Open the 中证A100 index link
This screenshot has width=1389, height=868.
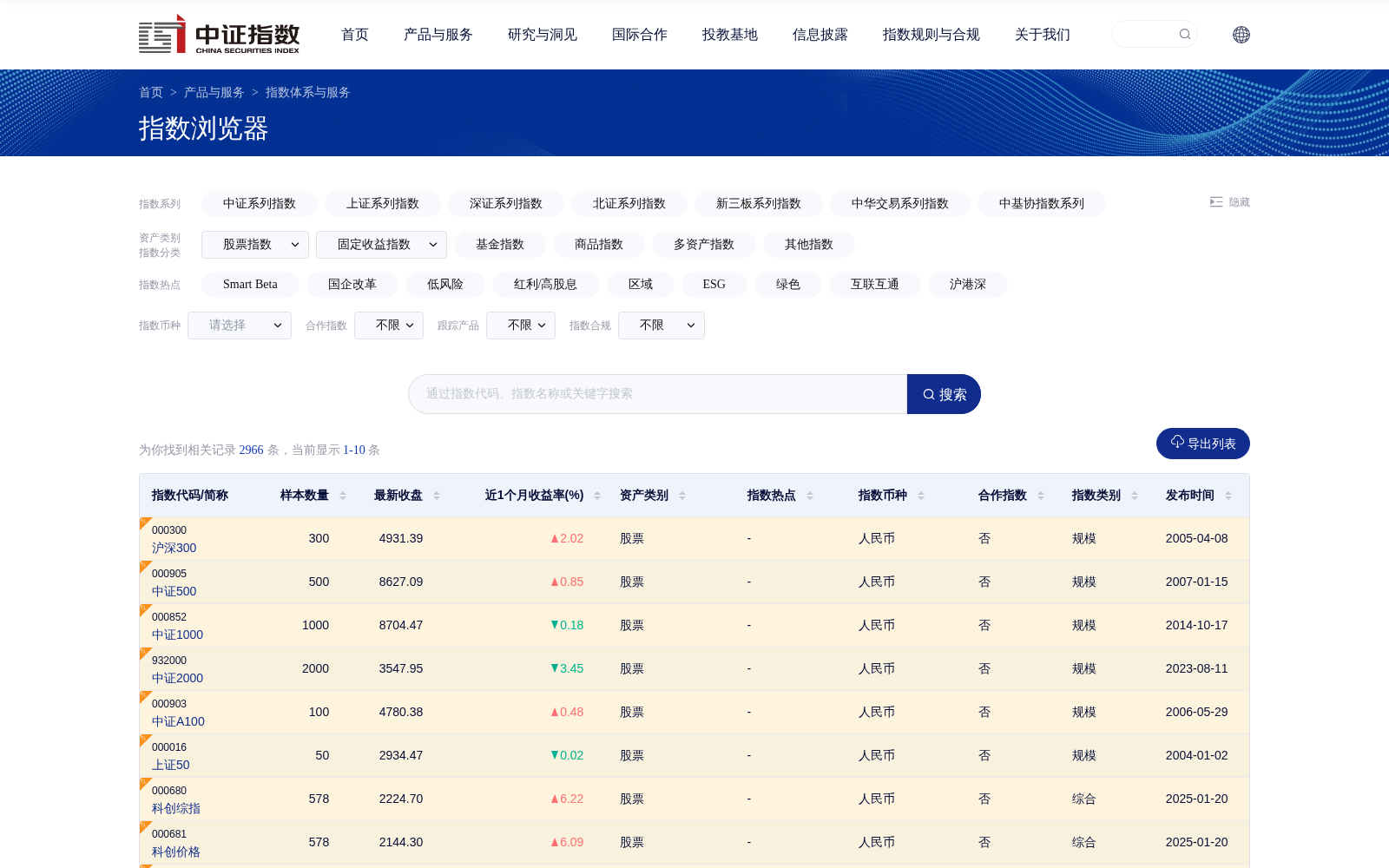click(179, 721)
